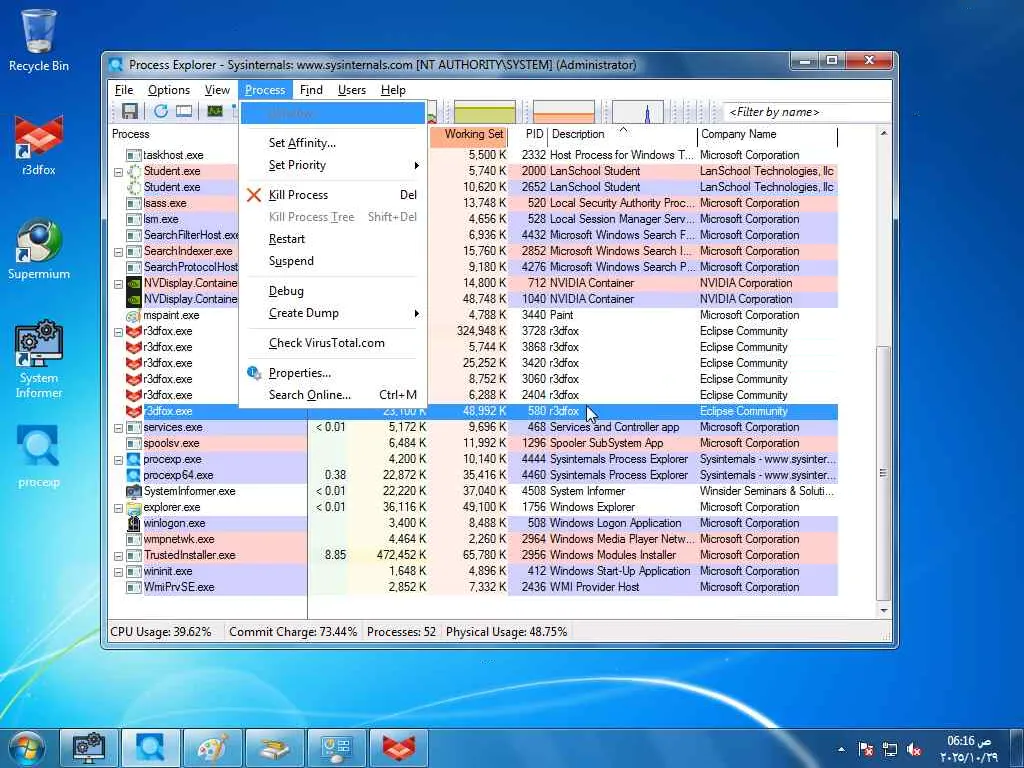Collapse the NVDisplay.Container PID 712 node

[x=118, y=284]
